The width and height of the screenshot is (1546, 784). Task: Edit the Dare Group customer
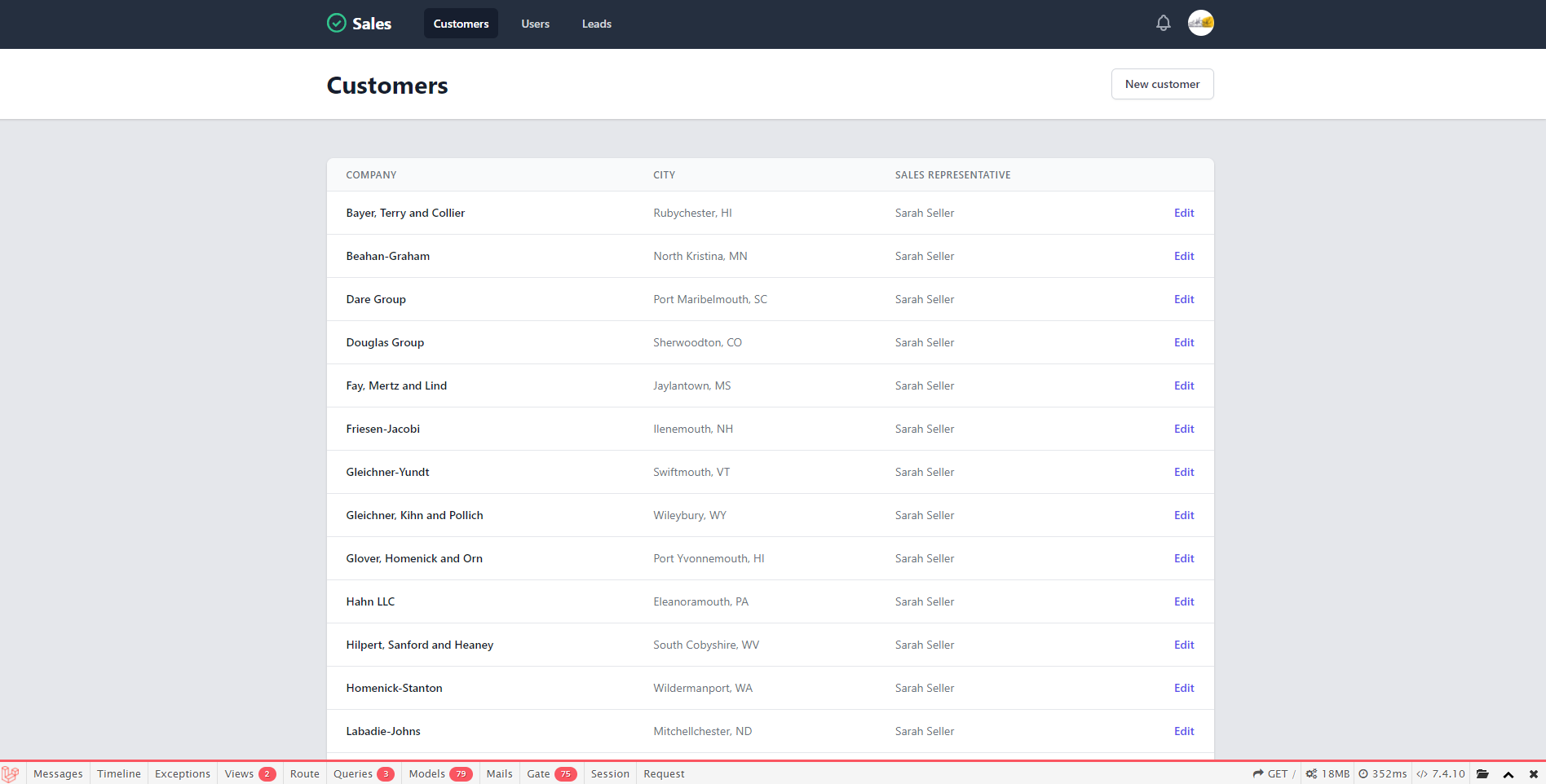(x=1184, y=299)
